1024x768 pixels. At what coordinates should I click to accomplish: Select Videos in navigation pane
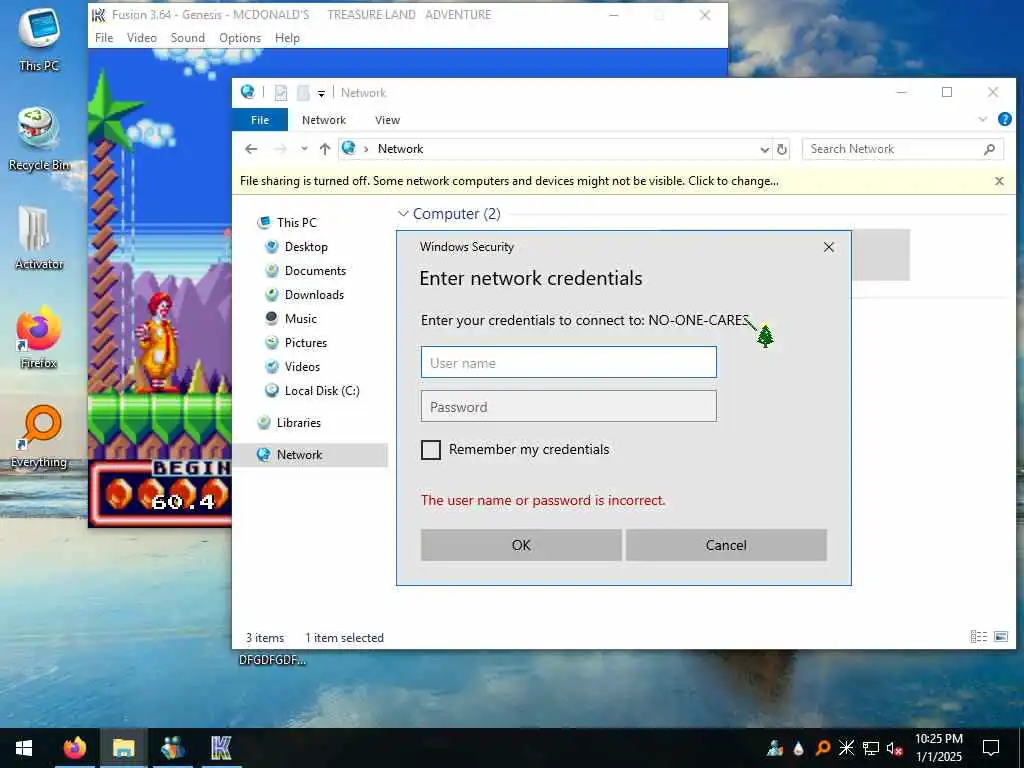(302, 366)
